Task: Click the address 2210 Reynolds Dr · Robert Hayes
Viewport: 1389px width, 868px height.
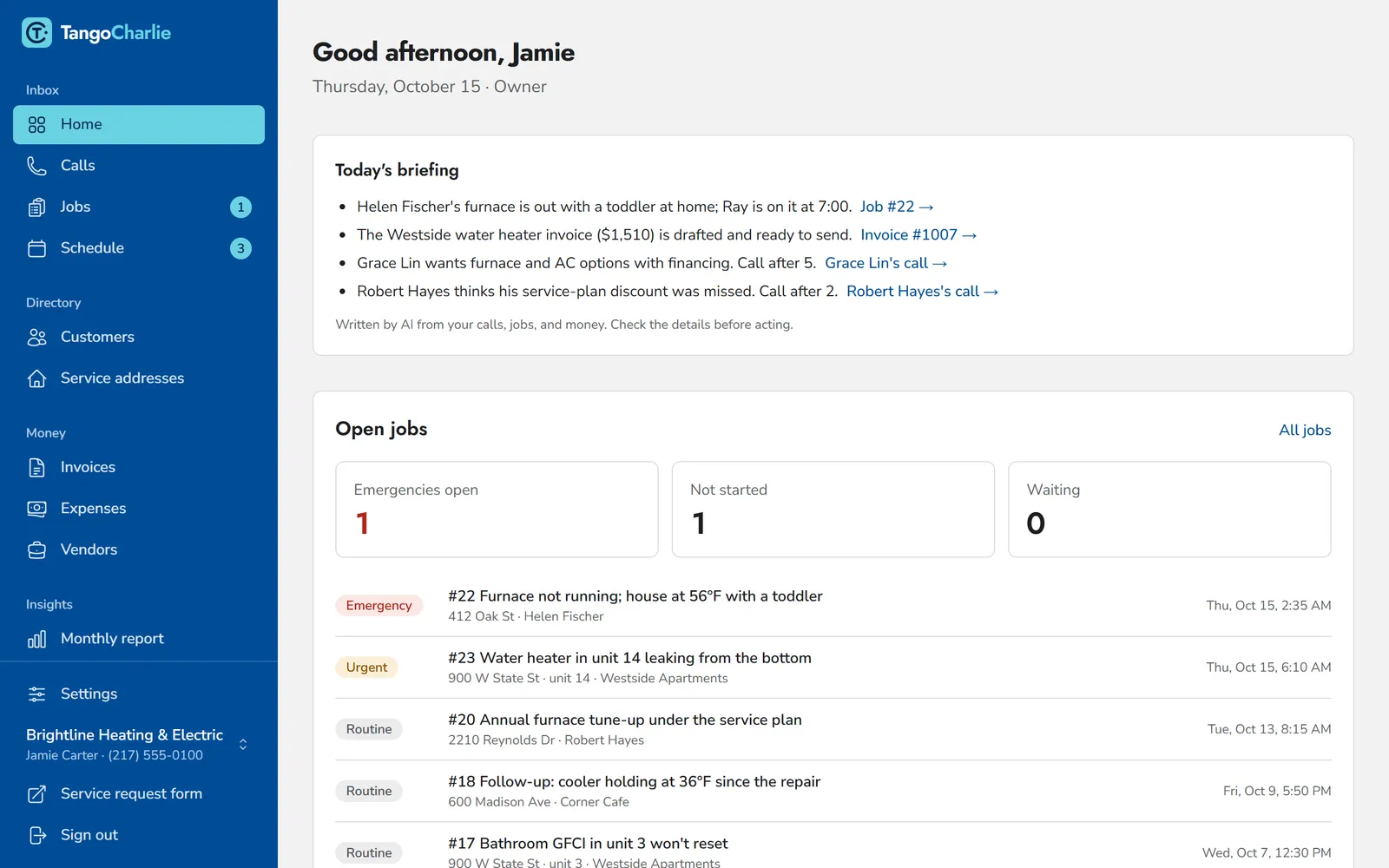Action: tap(546, 740)
